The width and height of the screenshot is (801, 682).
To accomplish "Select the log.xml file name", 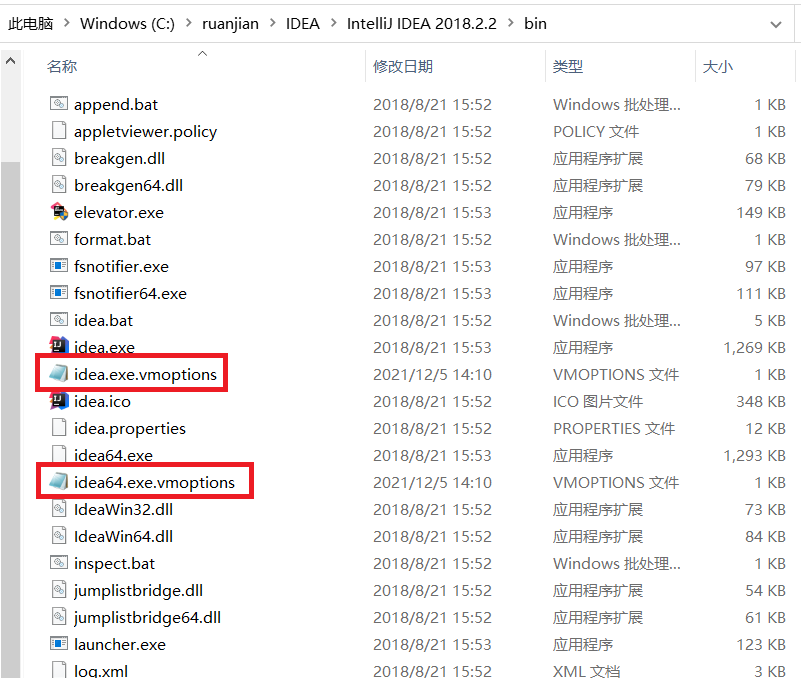I will pyautogui.click(x=101, y=671).
